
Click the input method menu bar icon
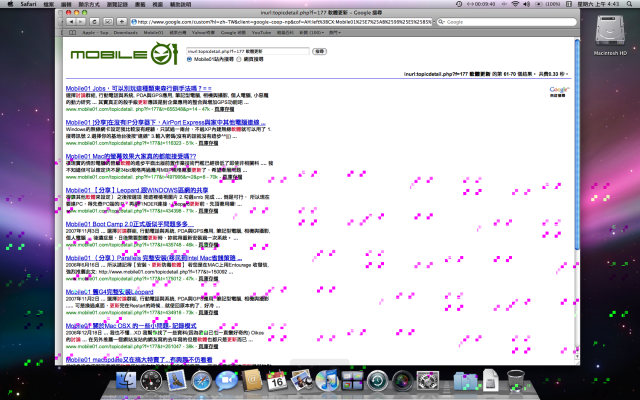coord(569,4)
